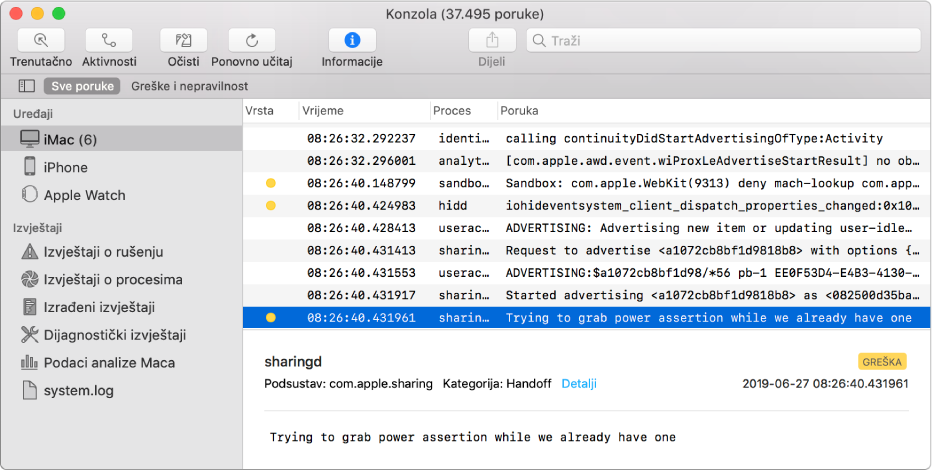The width and height of the screenshot is (934, 471).
Task: Select the 'ADVERTISING: Advertising new item' row
Action: click(x=586, y=228)
